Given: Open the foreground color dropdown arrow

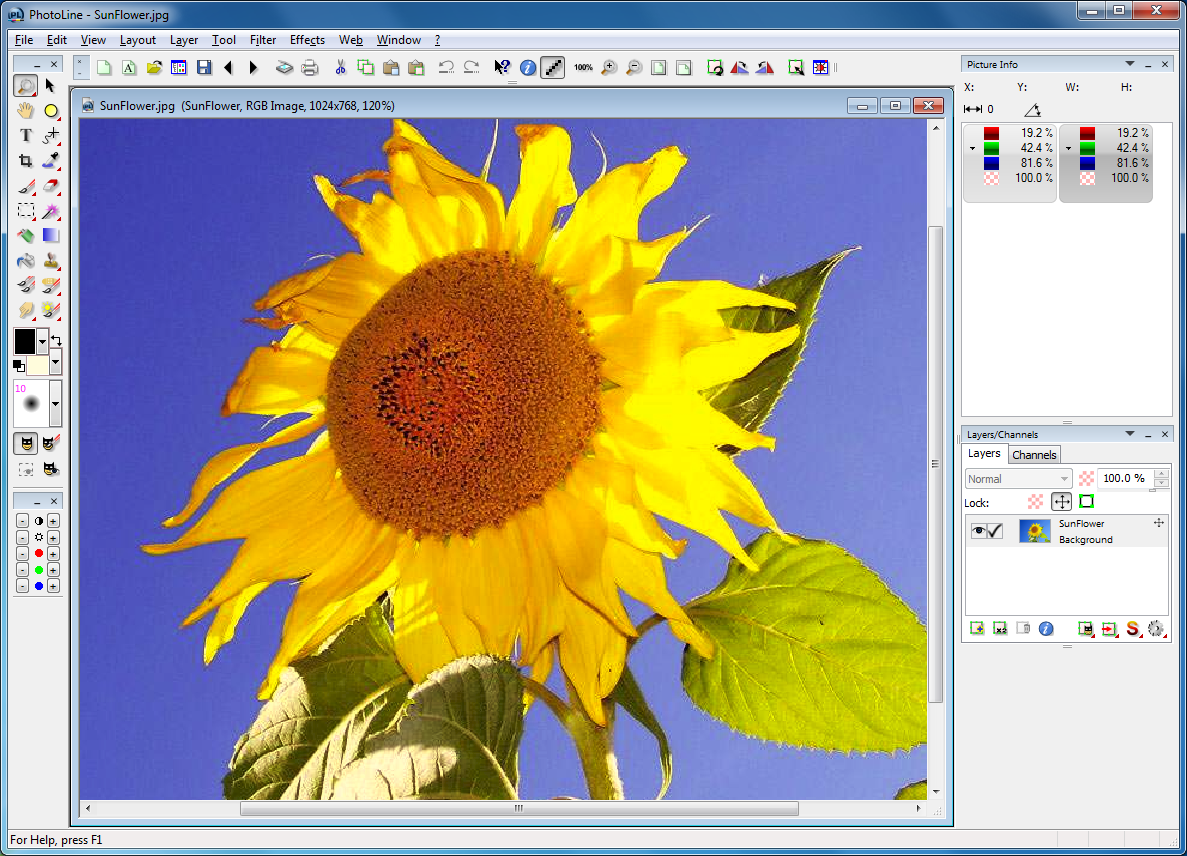Looking at the screenshot, I should coord(42,341).
